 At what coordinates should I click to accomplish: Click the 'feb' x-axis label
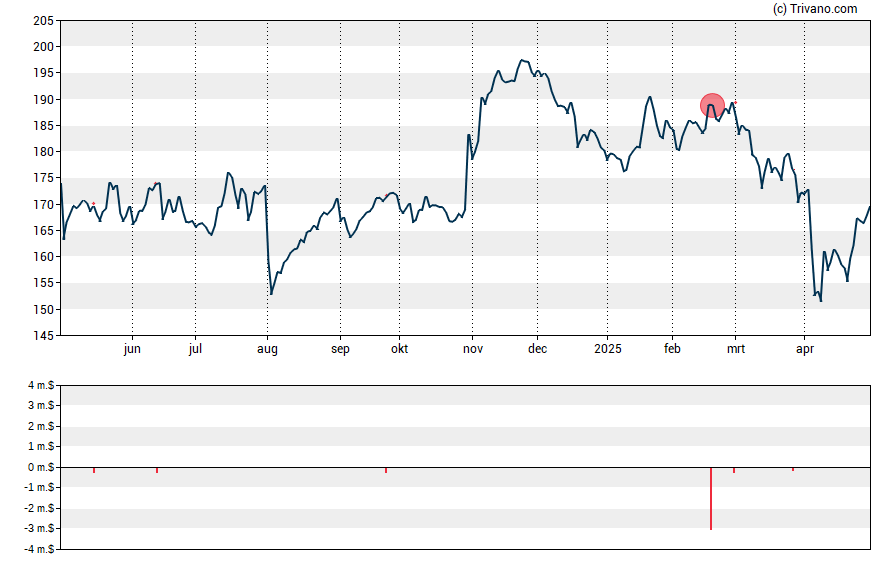[672, 349]
